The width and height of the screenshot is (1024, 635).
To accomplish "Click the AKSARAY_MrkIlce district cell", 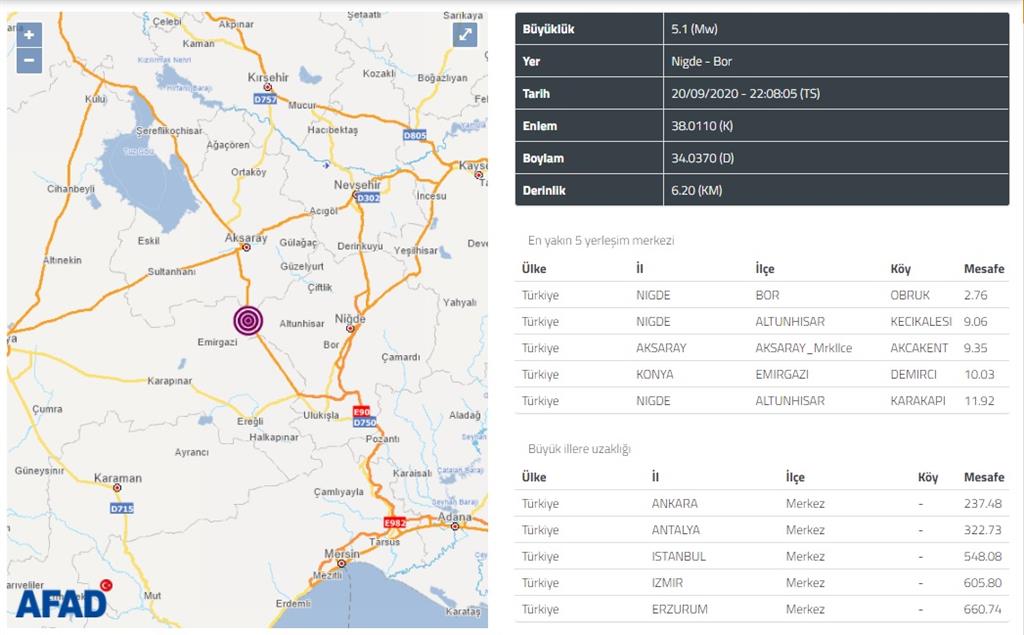I will point(803,348).
